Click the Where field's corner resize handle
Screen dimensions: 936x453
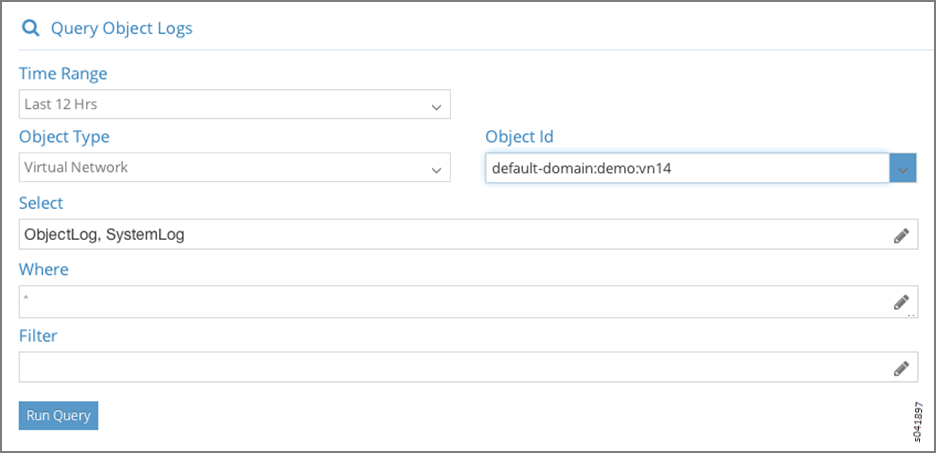[x=912, y=314]
